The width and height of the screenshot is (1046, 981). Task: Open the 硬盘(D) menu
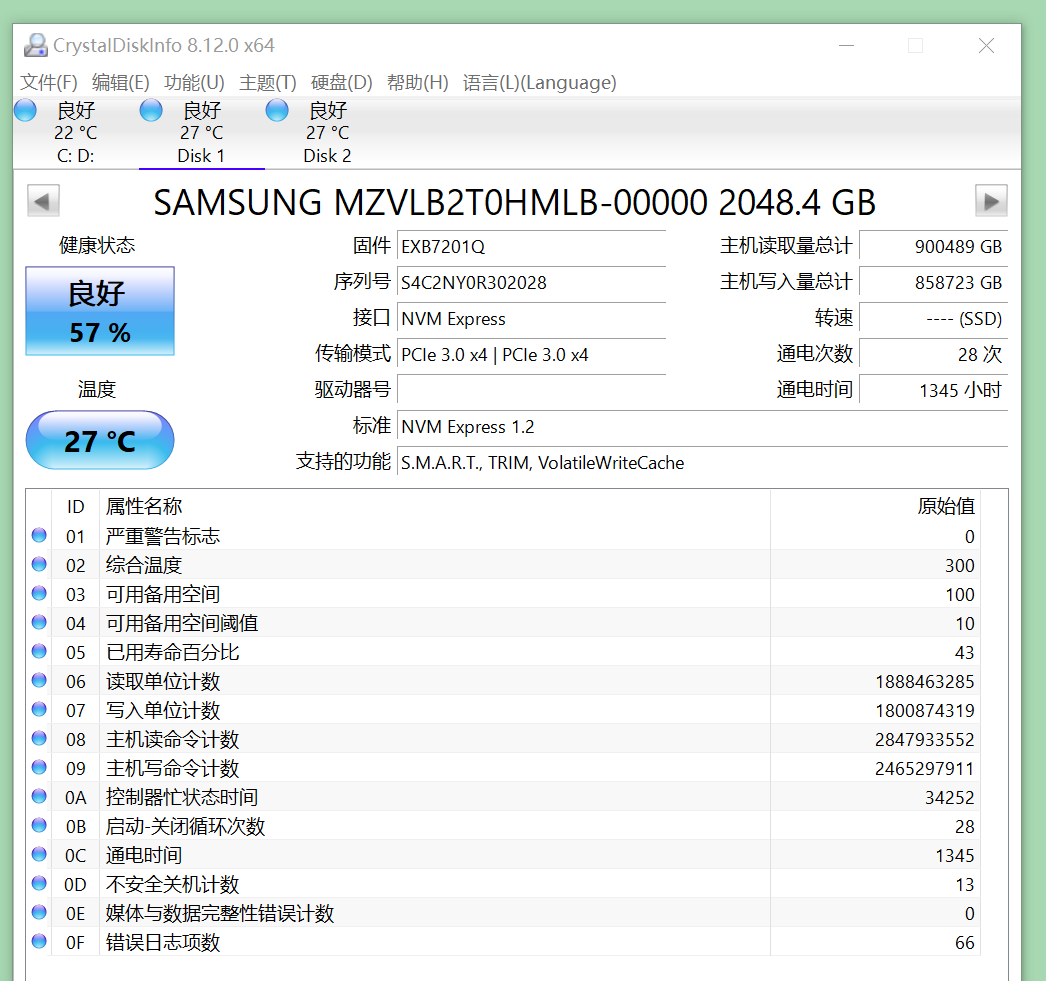[x=342, y=83]
